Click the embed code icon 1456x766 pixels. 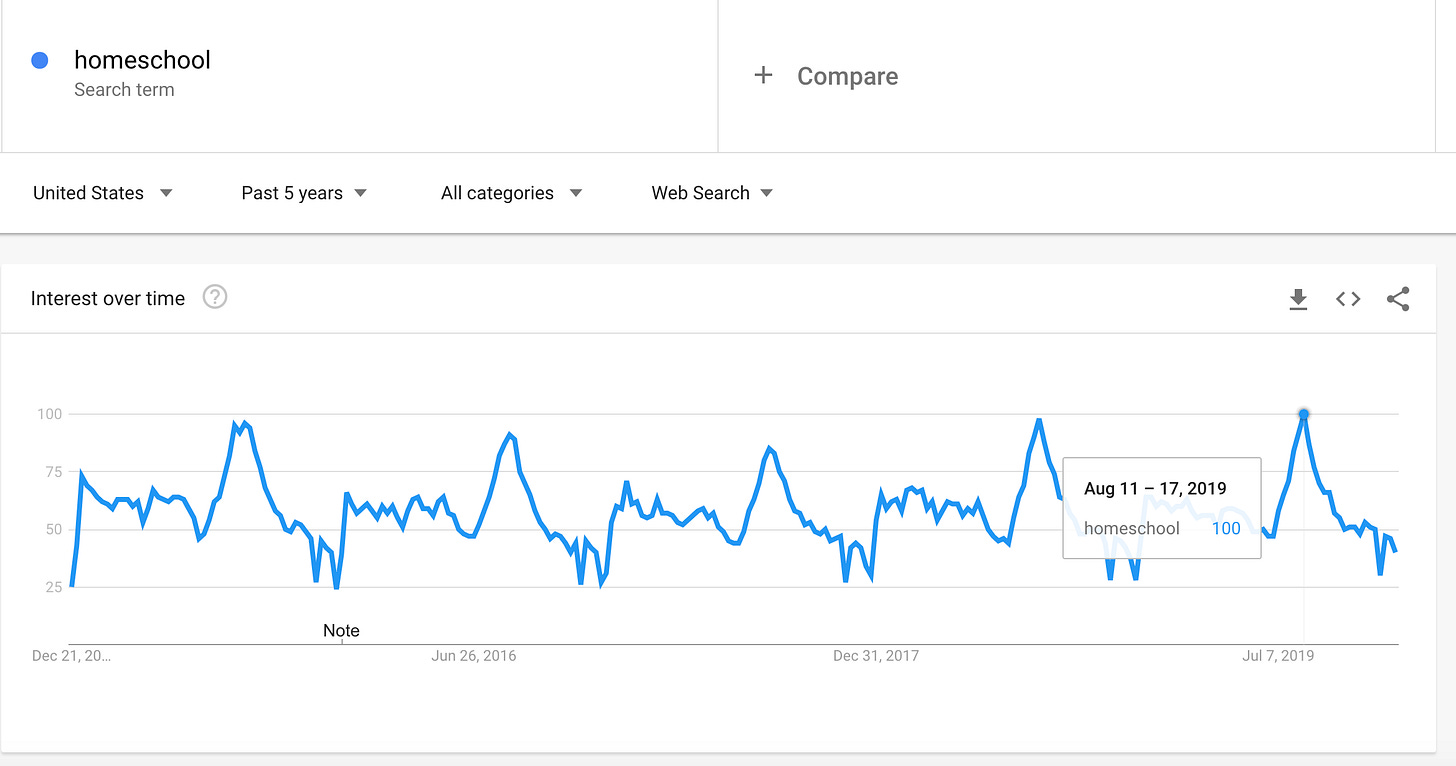pos(1348,299)
